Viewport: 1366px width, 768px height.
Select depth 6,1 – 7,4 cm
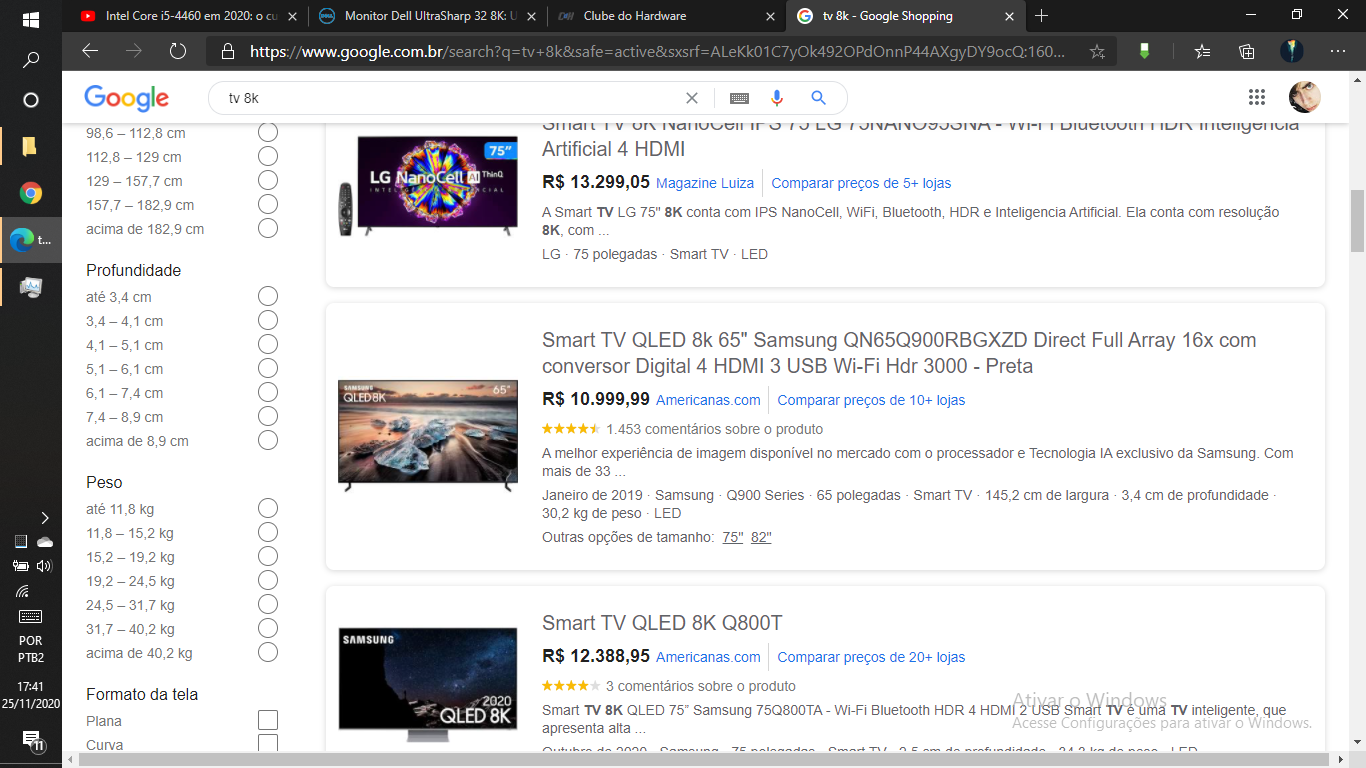[x=268, y=393]
